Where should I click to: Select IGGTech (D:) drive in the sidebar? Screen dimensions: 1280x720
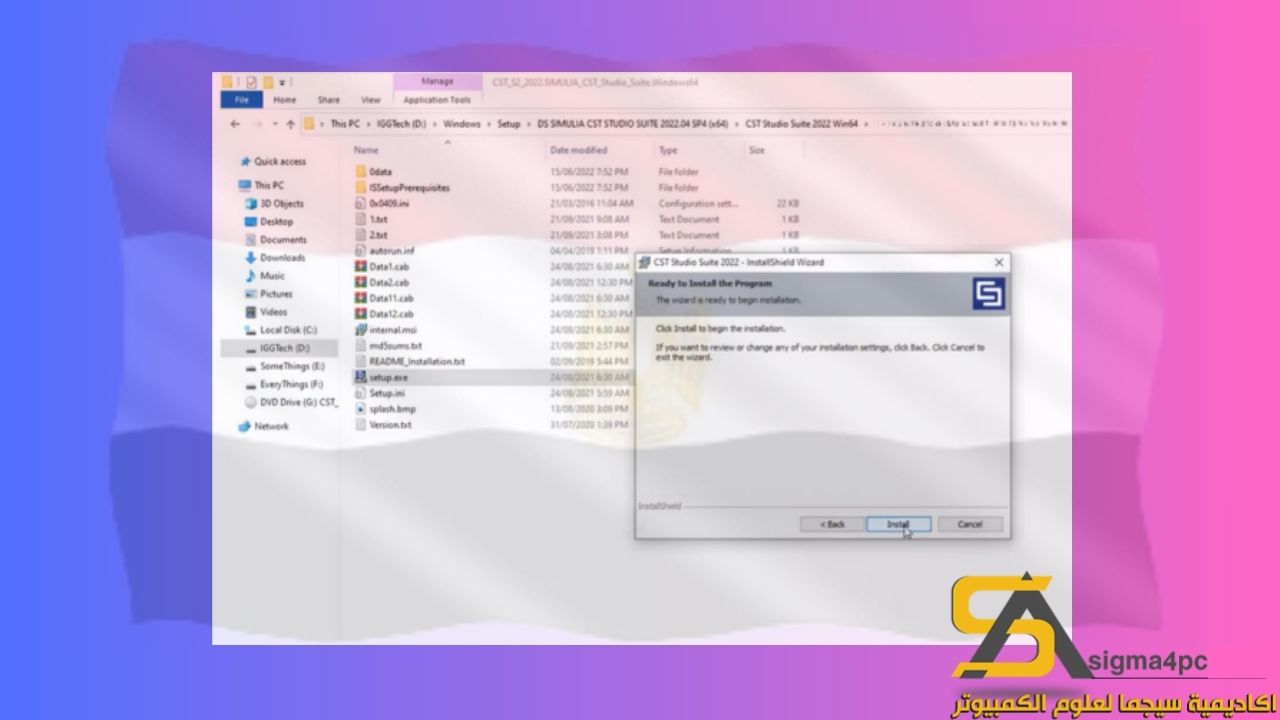[x=284, y=347]
